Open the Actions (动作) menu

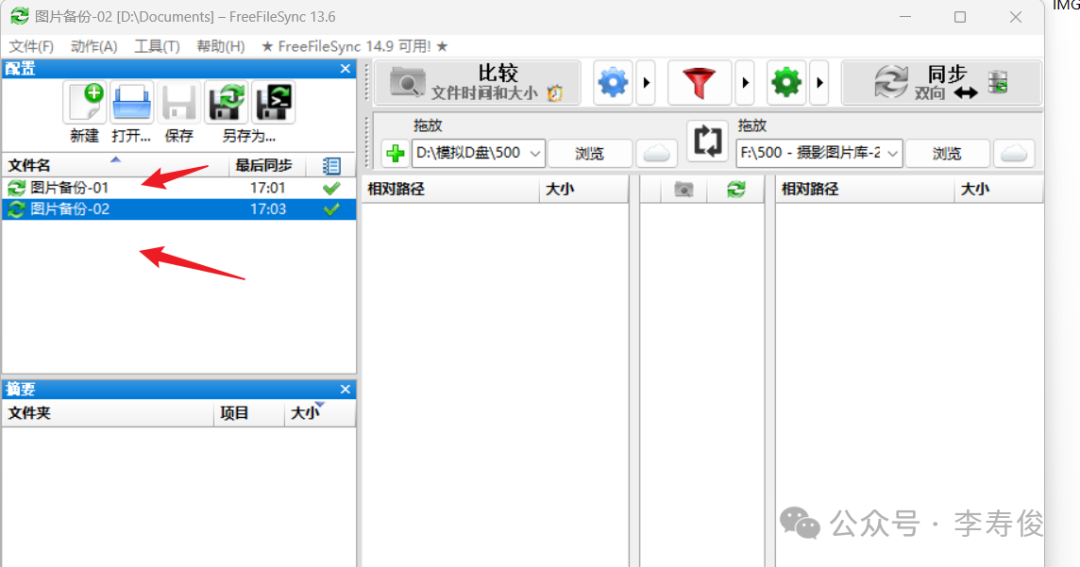[94, 46]
